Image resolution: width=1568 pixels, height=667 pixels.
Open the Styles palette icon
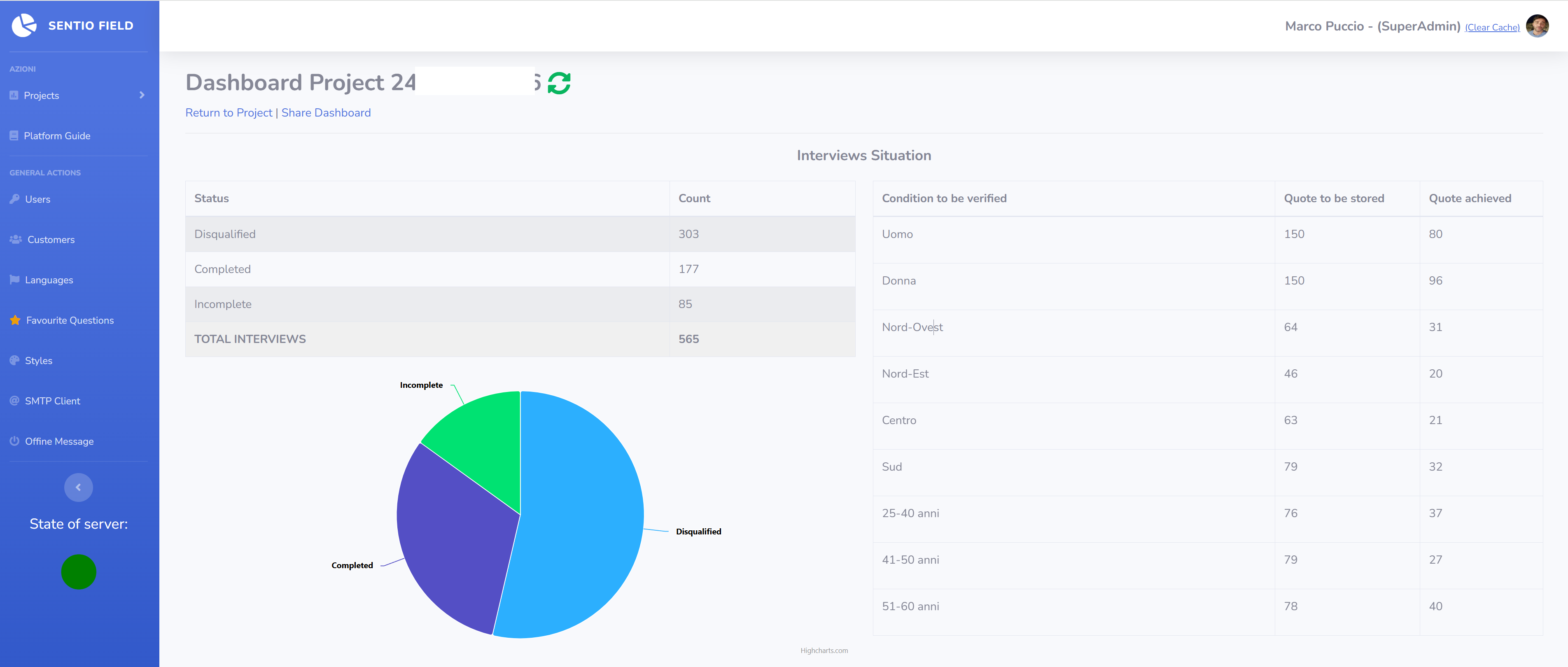click(14, 360)
